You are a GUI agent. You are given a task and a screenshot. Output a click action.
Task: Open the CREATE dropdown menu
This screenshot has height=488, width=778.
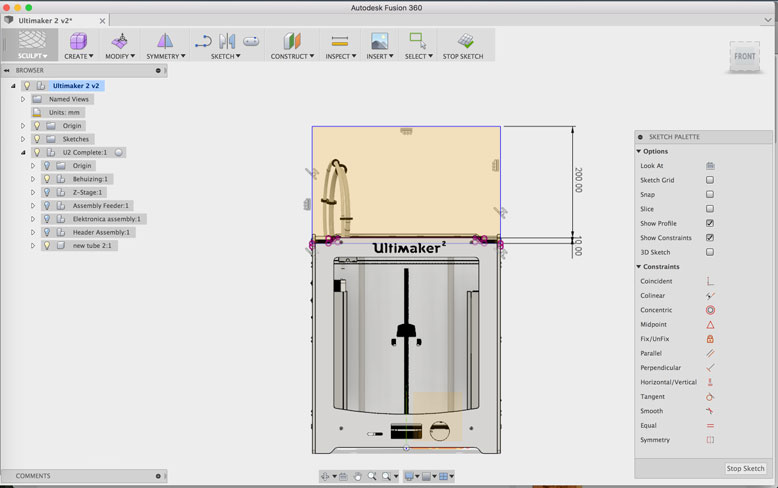point(78,57)
